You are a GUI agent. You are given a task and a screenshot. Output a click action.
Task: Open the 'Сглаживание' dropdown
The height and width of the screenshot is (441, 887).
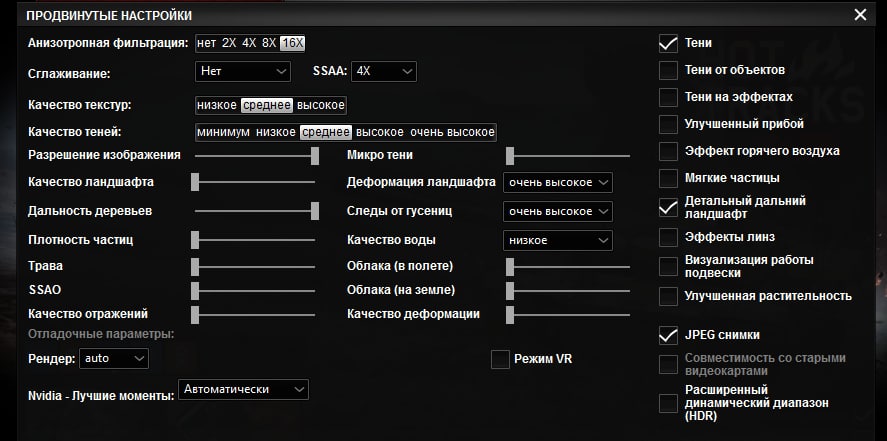pos(243,71)
